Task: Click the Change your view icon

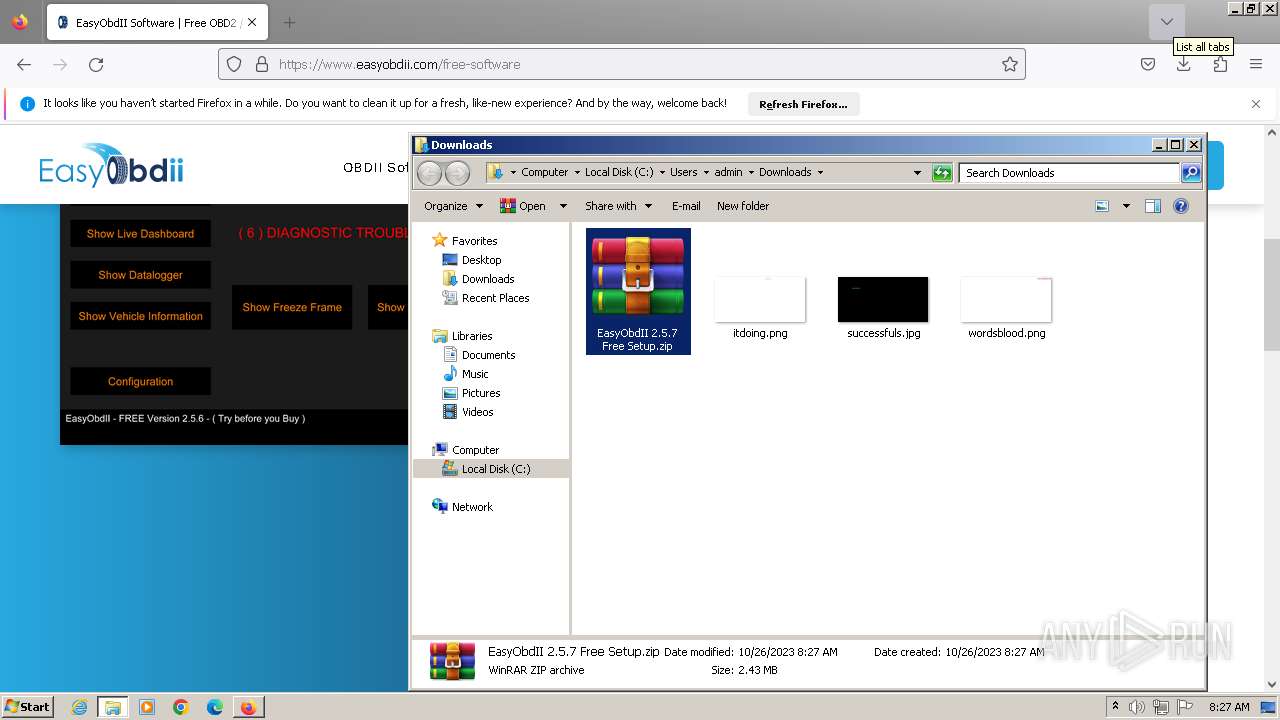Action: click(1102, 206)
